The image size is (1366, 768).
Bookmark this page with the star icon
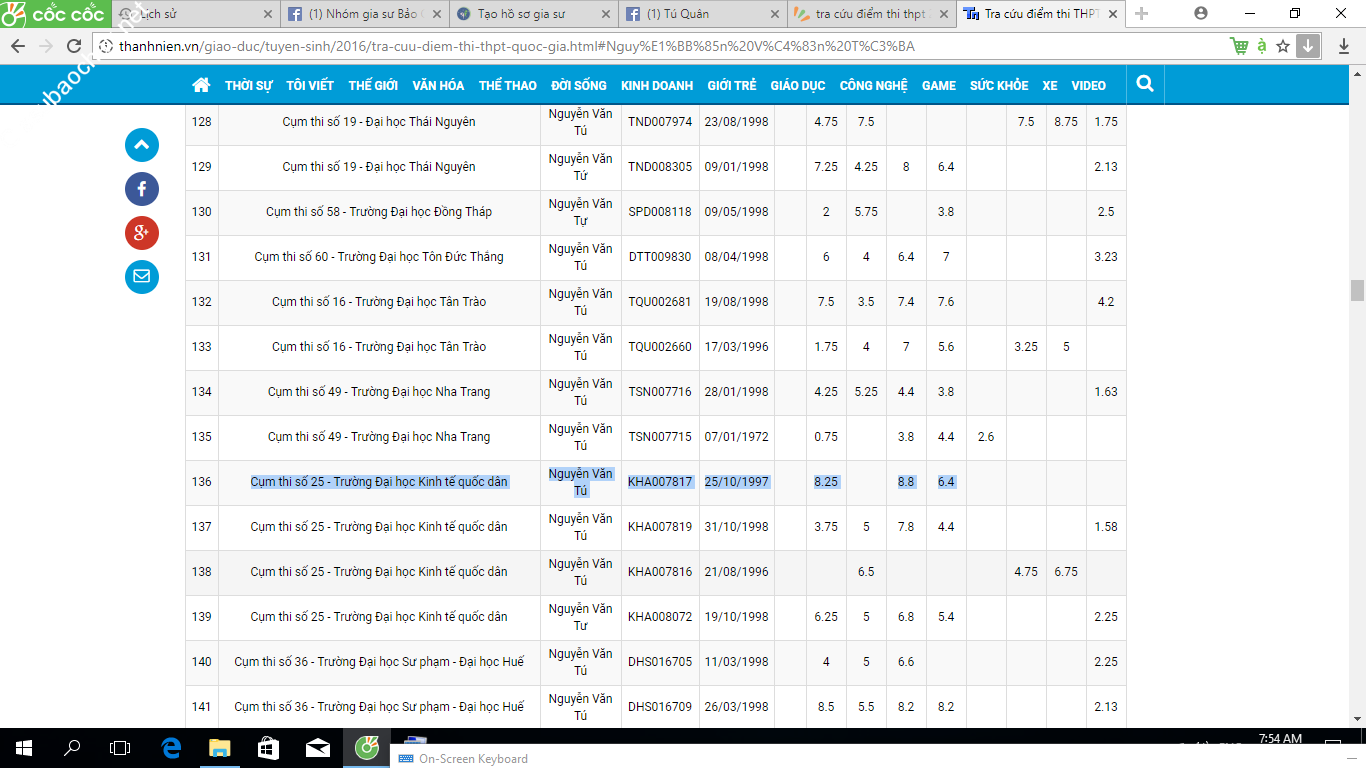tap(1283, 46)
